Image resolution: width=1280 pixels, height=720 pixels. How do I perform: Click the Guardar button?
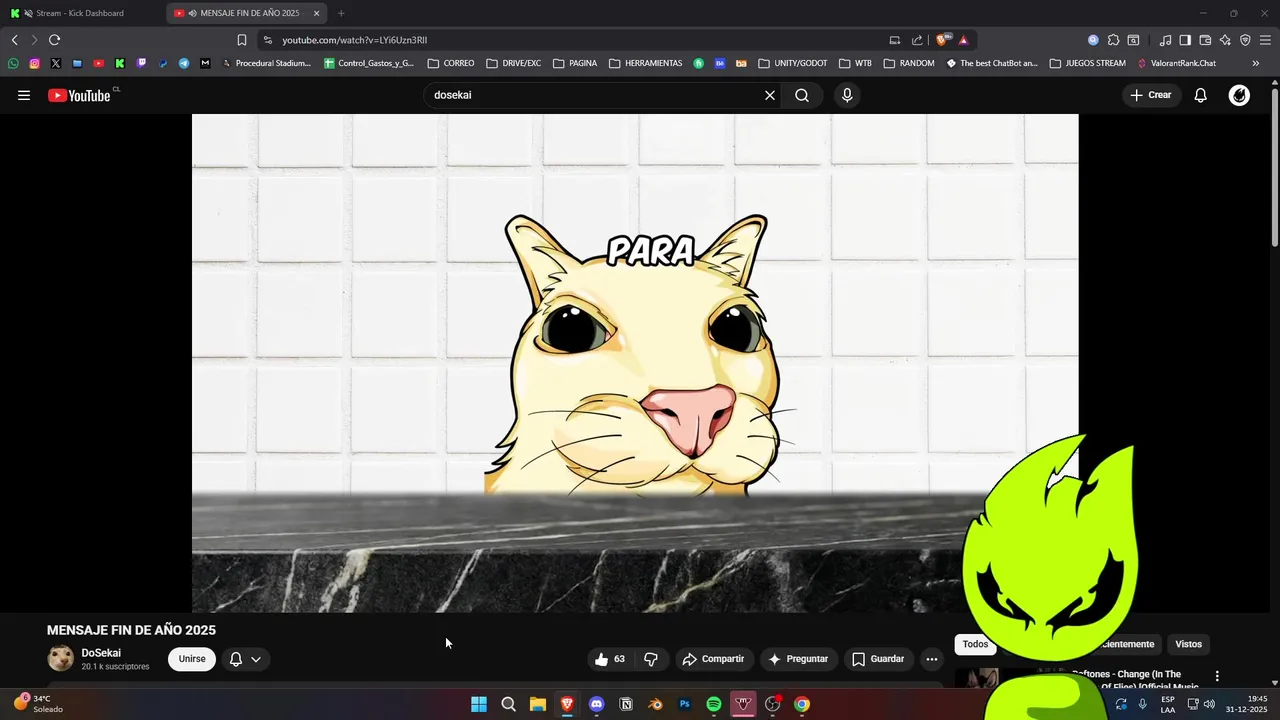(x=878, y=659)
